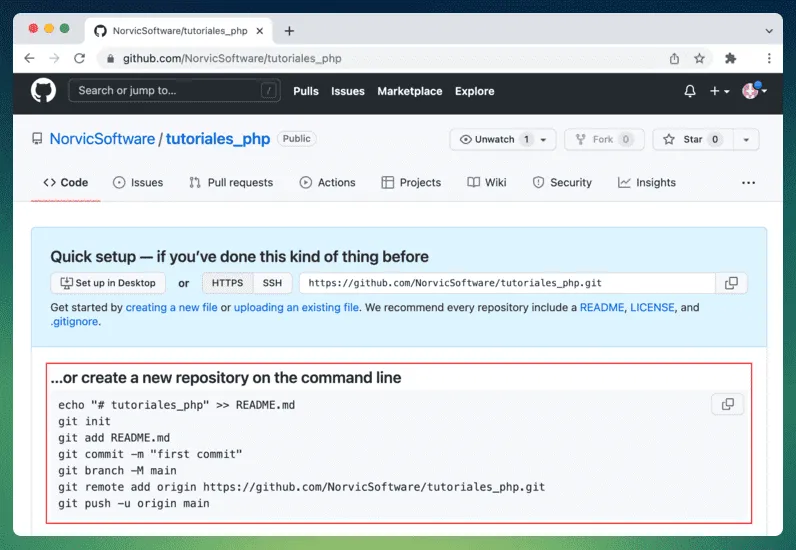Click the LICENSE link

coord(652,307)
